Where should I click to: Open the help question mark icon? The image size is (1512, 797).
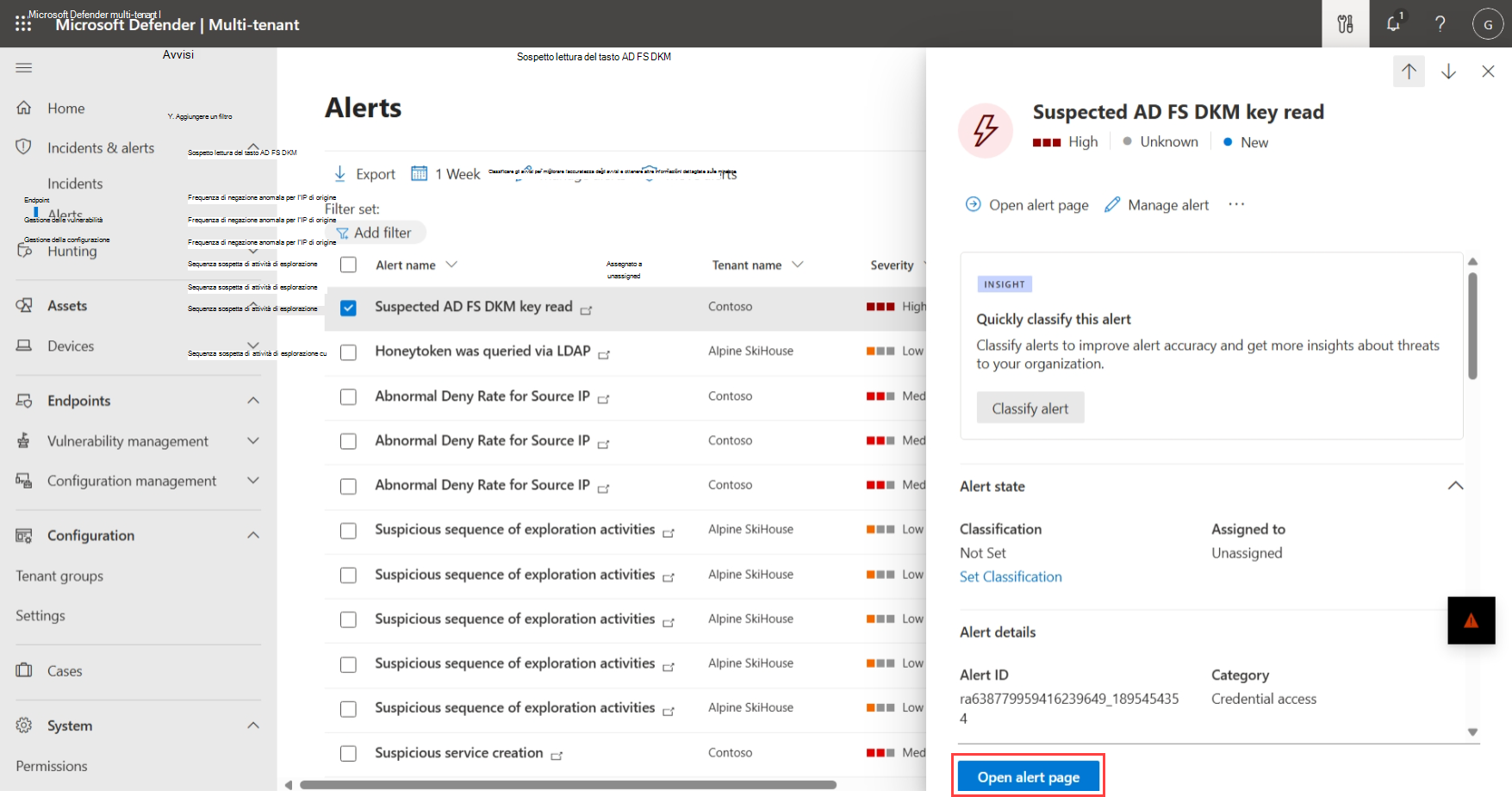click(x=1440, y=24)
